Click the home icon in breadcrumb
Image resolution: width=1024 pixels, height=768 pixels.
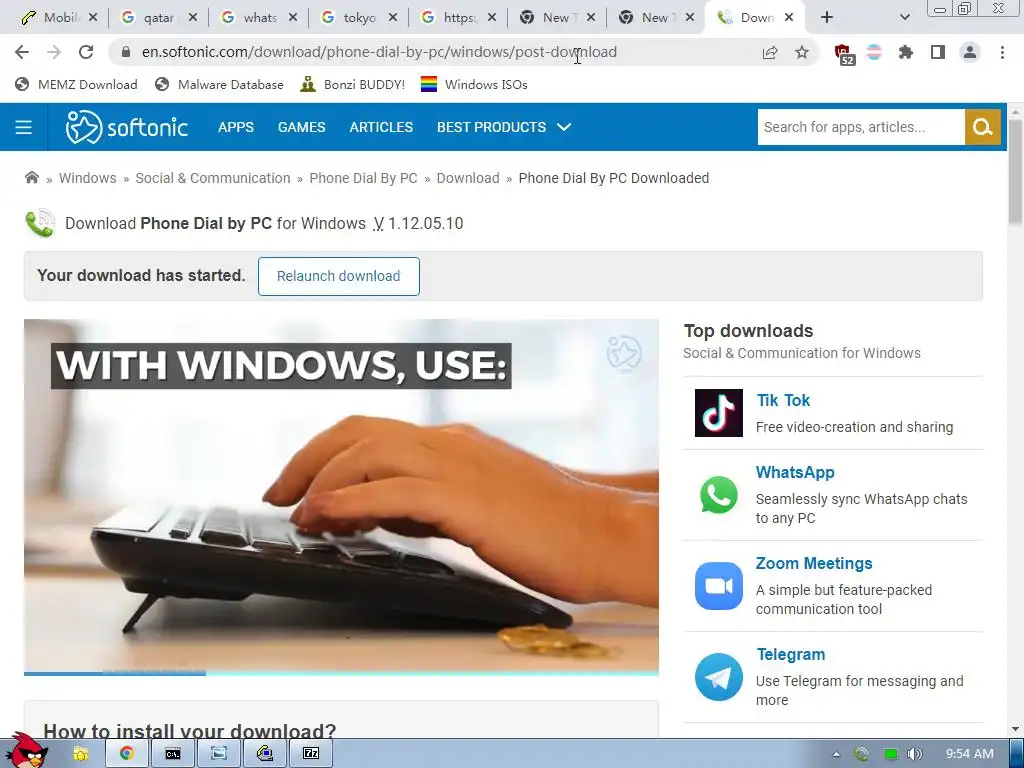click(31, 178)
